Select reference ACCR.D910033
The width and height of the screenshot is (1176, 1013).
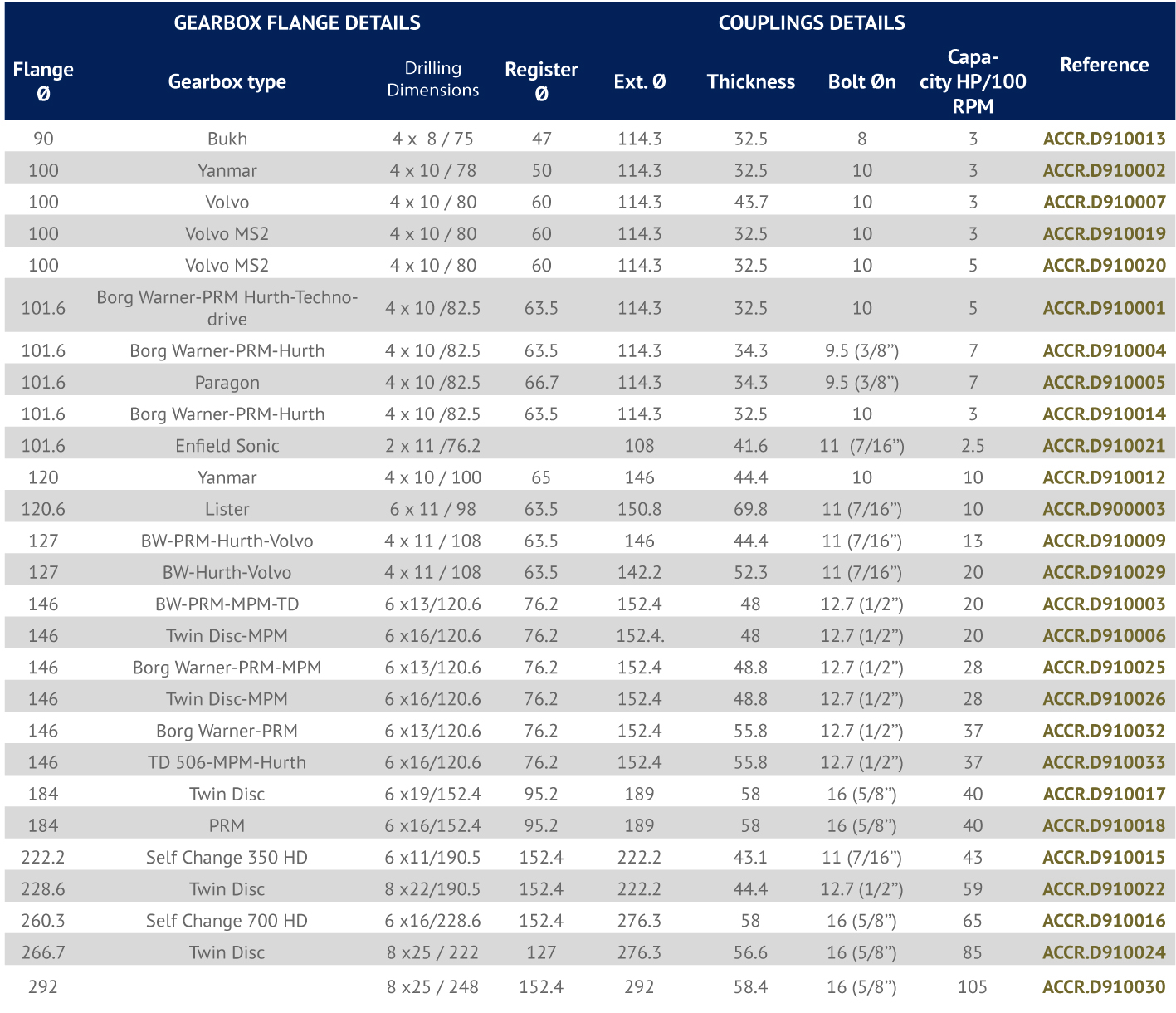[1105, 762]
